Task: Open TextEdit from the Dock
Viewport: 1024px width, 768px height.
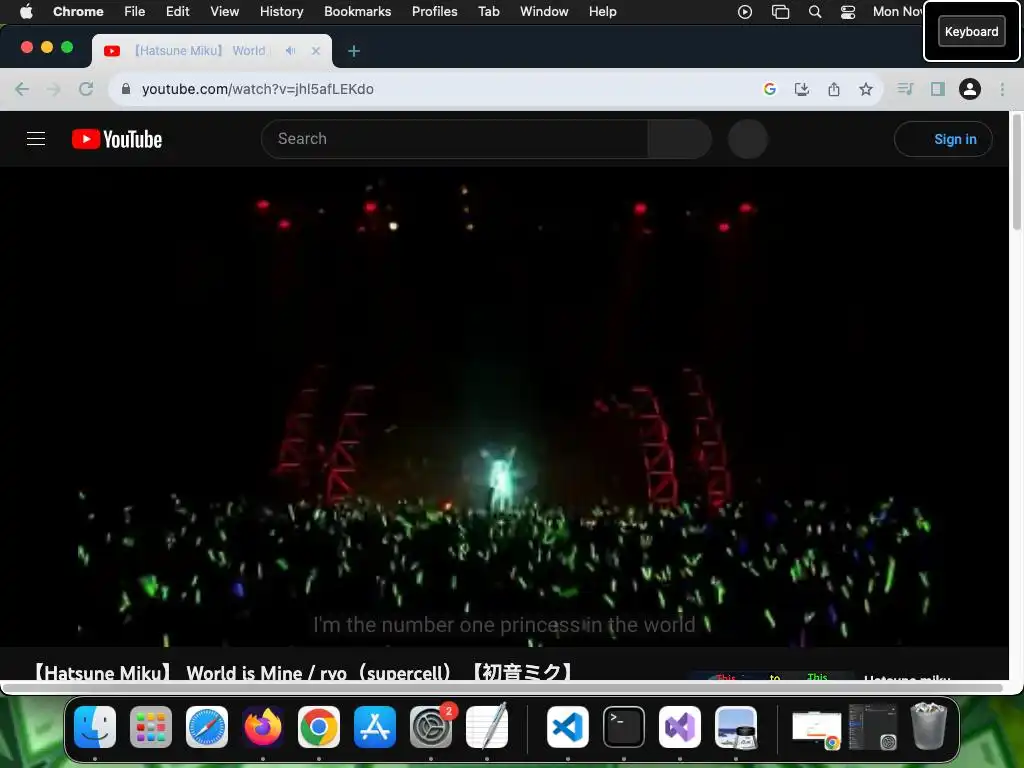Action: tap(487, 727)
